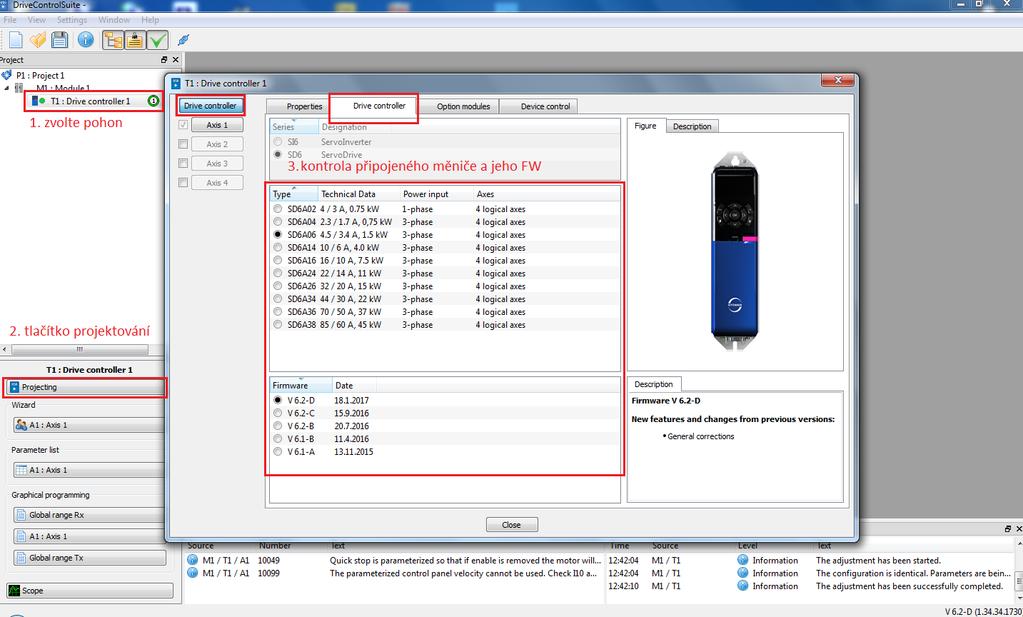Click the Close button in dialog
Viewport: 1023px width, 617px height.
click(512, 524)
